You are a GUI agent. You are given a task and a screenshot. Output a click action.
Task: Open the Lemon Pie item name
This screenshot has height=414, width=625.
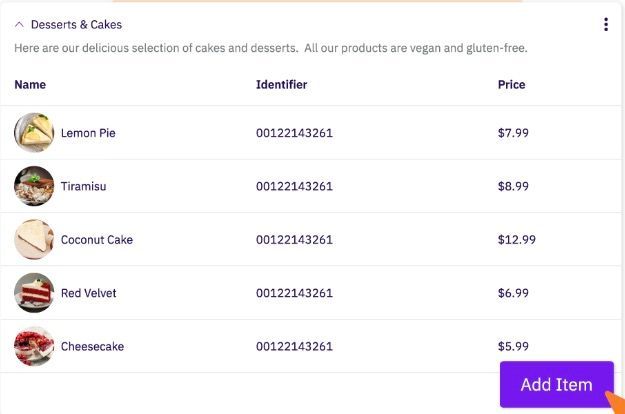[x=88, y=133]
